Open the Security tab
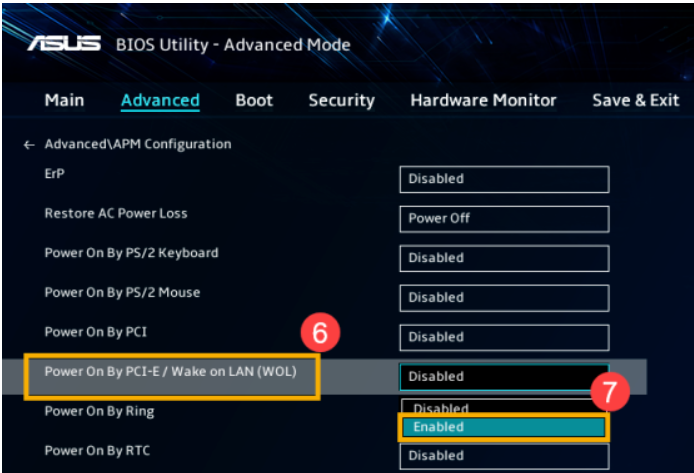The width and height of the screenshot is (694, 473). pyautogui.click(x=341, y=100)
